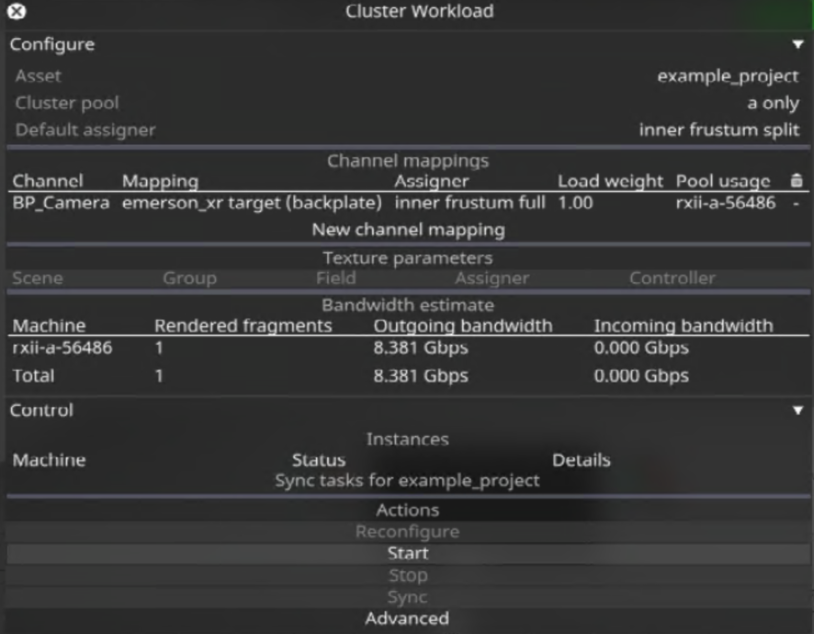Change the Cluster pool value 'a only'
Screen dimensions: 814x634
(773, 103)
